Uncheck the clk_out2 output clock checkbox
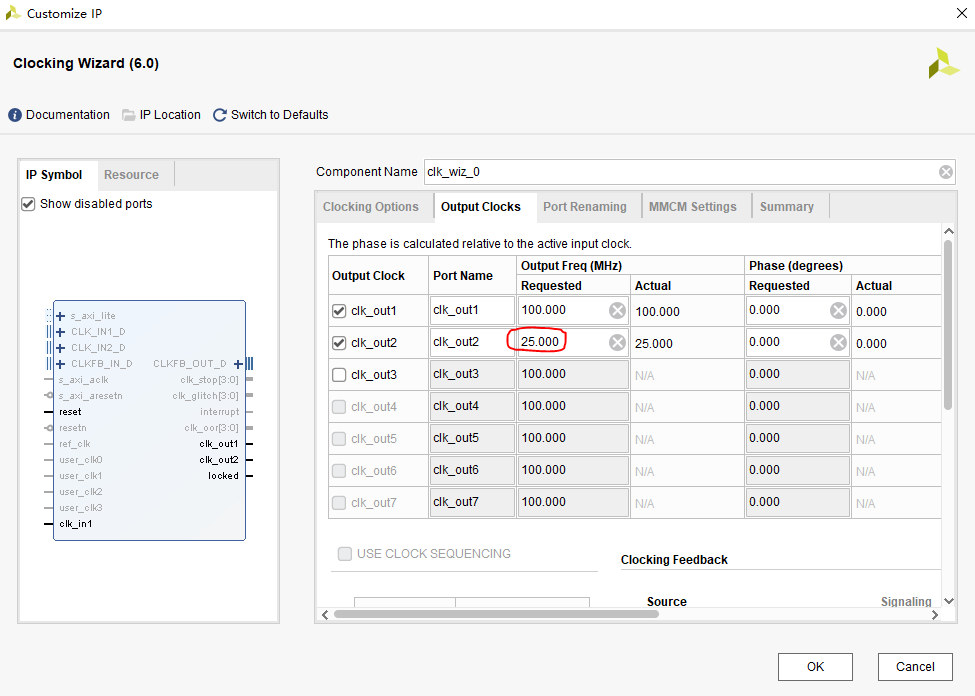This screenshot has height=696, width=975. tap(339, 343)
